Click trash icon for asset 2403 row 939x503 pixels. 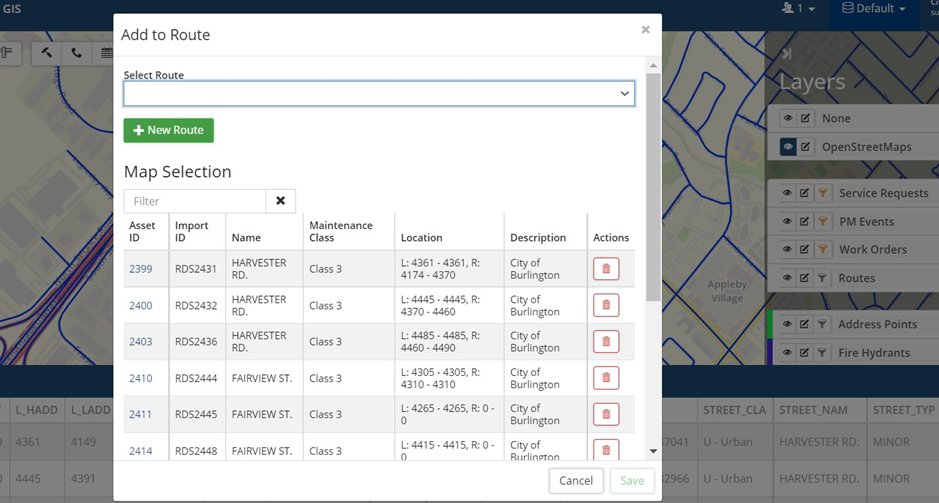click(606, 341)
